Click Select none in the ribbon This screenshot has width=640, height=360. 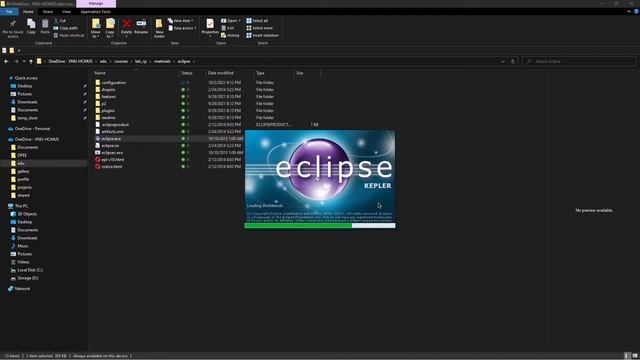[x=259, y=28]
